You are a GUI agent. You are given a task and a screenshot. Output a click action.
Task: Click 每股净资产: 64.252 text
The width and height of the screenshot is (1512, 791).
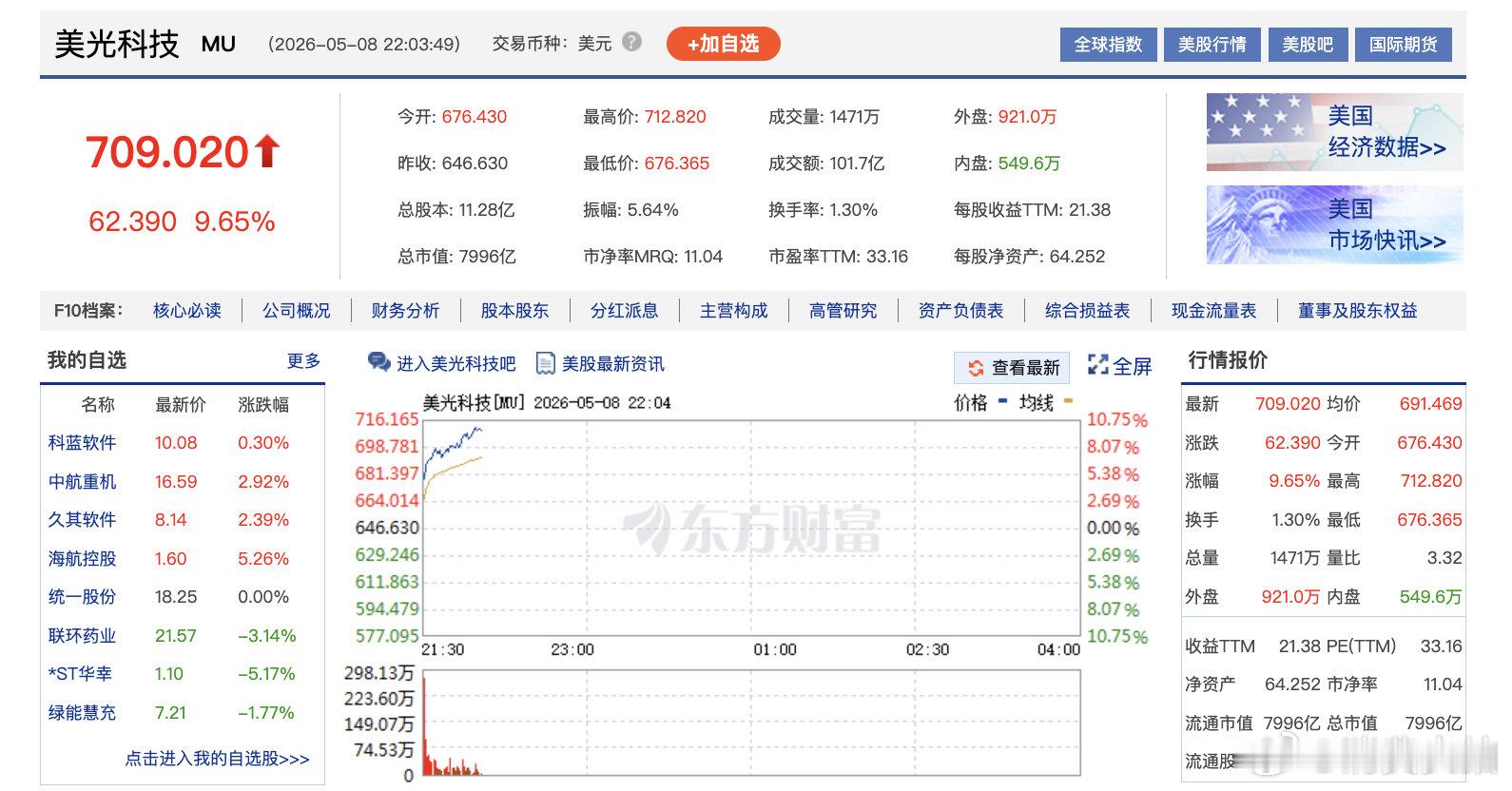[x=1029, y=257]
